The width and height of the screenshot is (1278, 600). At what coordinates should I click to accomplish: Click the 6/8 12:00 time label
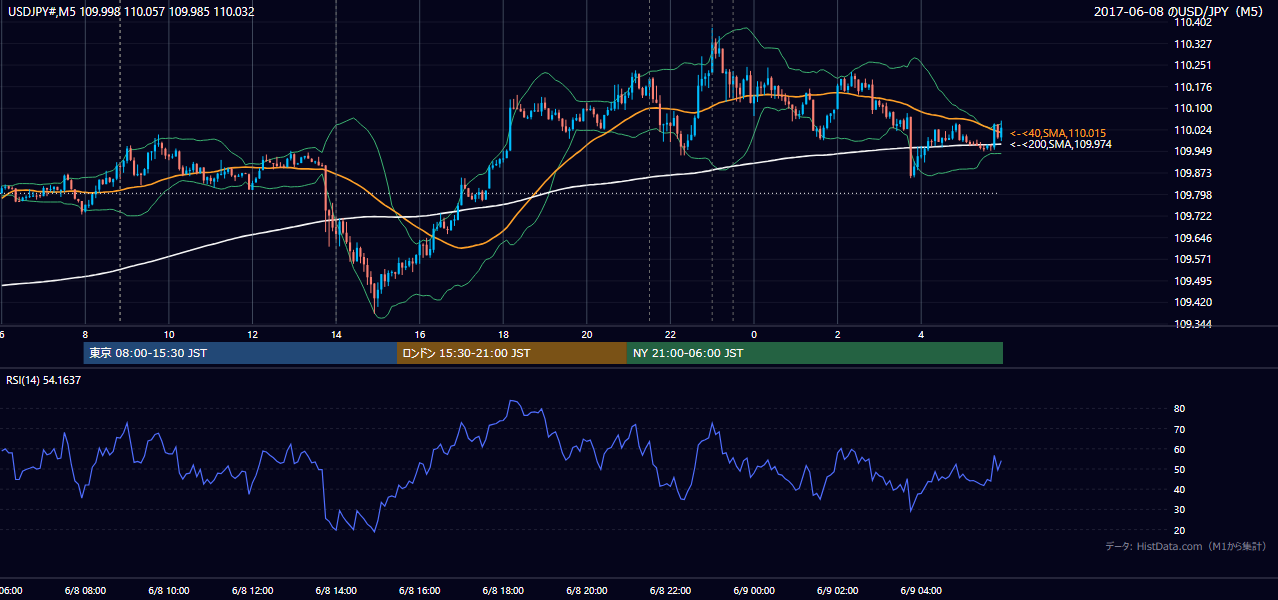pyautogui.click(x=252, y=591)
